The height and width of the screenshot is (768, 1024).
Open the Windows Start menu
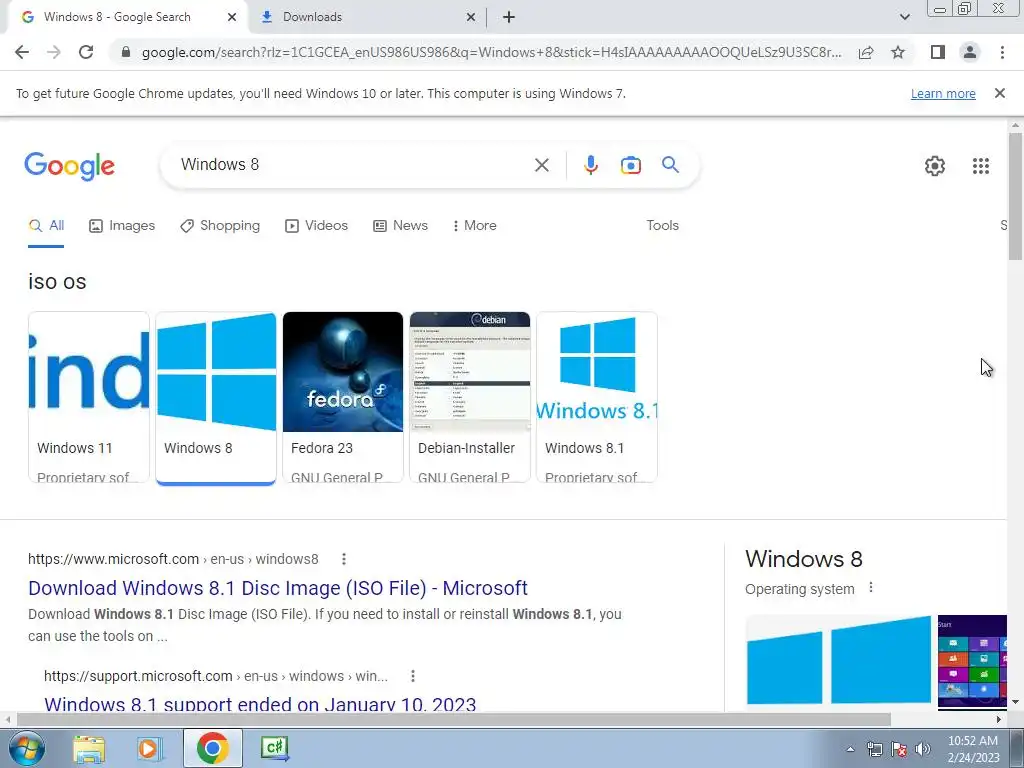(26, 748)
